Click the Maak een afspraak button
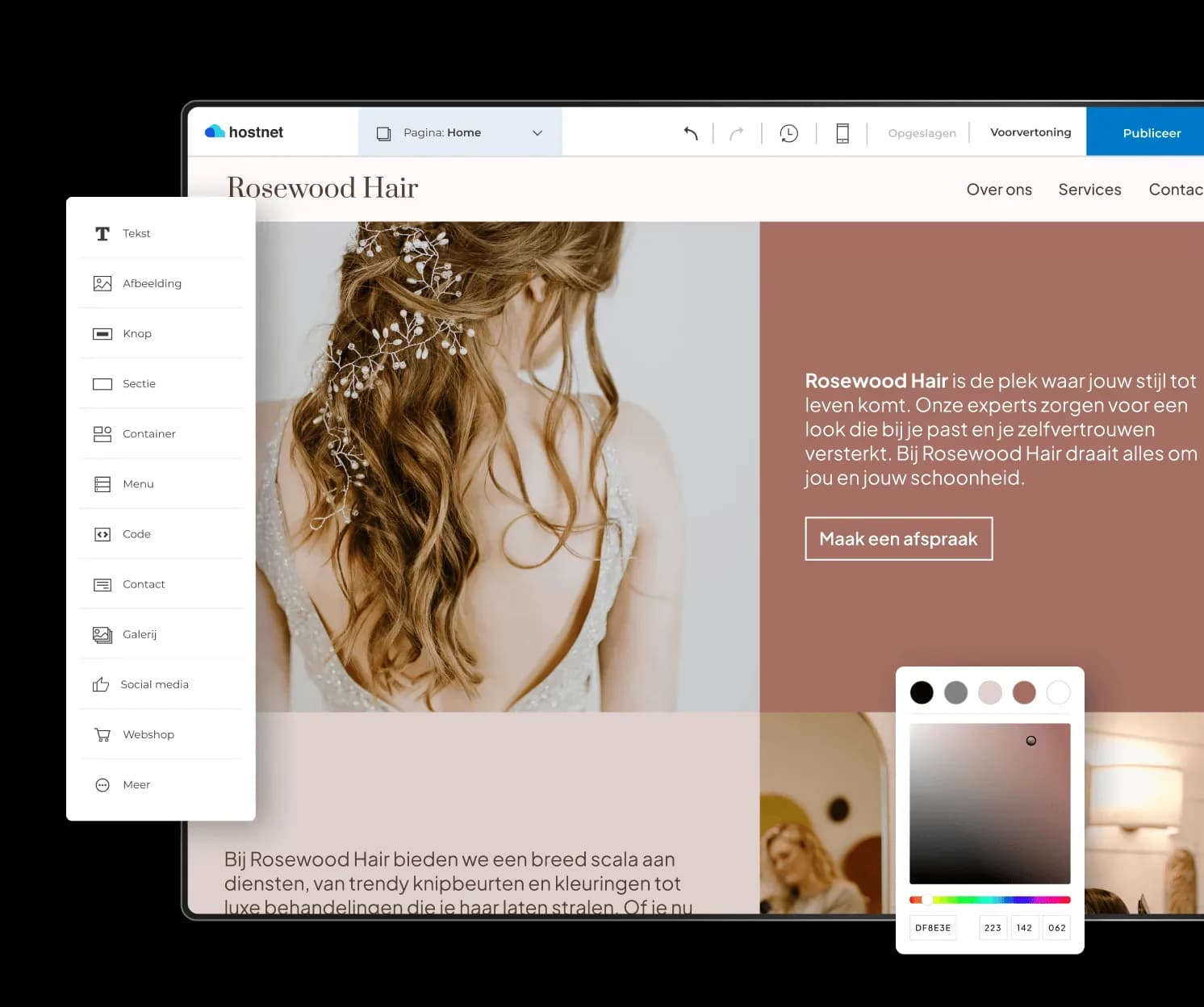Viewport: 1204px width, 1007px height. (x=899, y=539)
